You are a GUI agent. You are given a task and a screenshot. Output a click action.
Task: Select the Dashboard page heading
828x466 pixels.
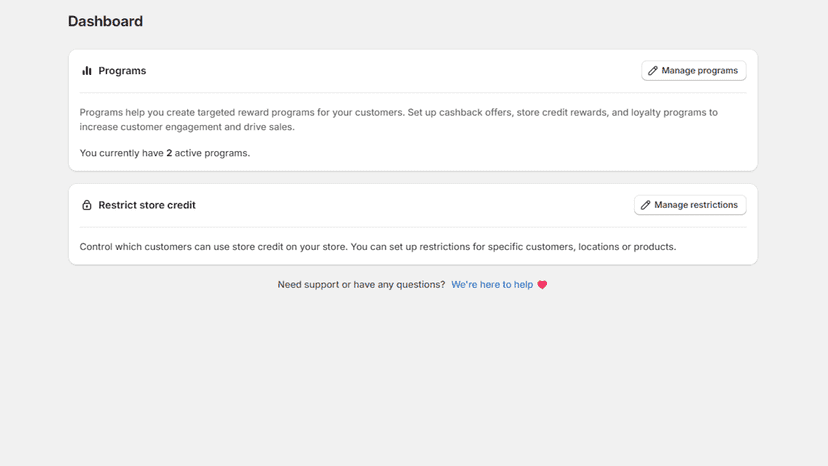point(105,21)
